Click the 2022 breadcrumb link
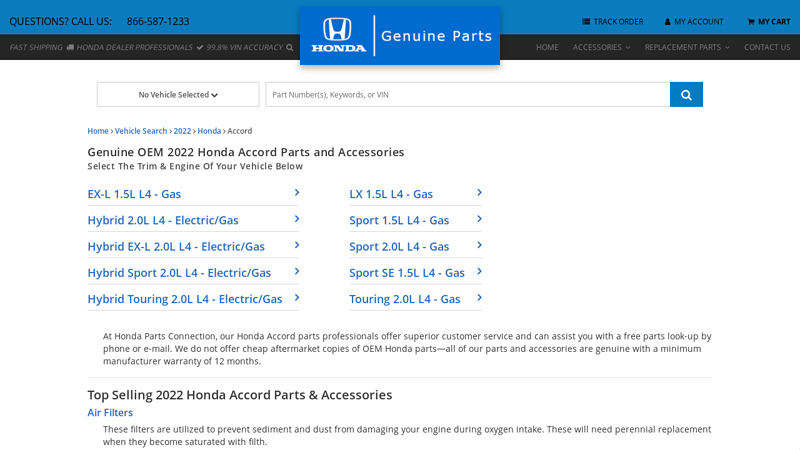Screen dimensions: 800x450 pyautogui.click(x=182, y=131)
